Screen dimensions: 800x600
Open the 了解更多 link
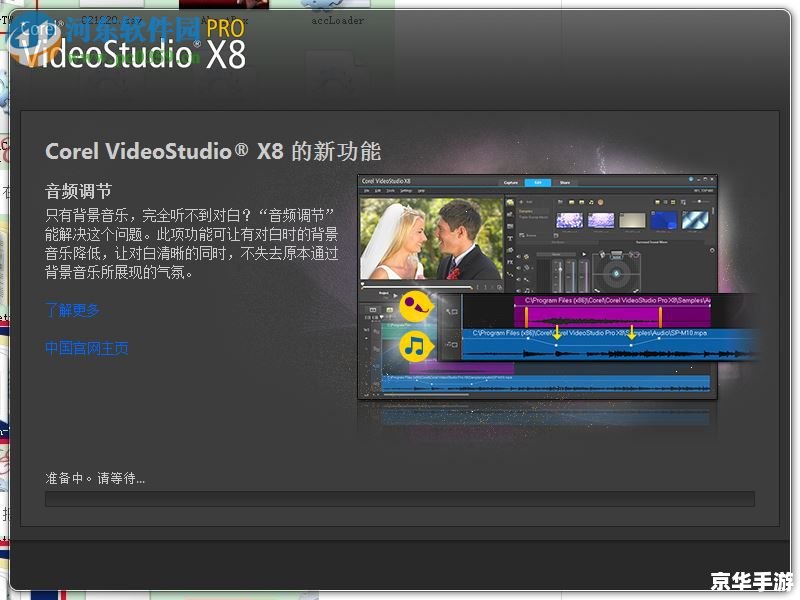(x=72, y=310)
